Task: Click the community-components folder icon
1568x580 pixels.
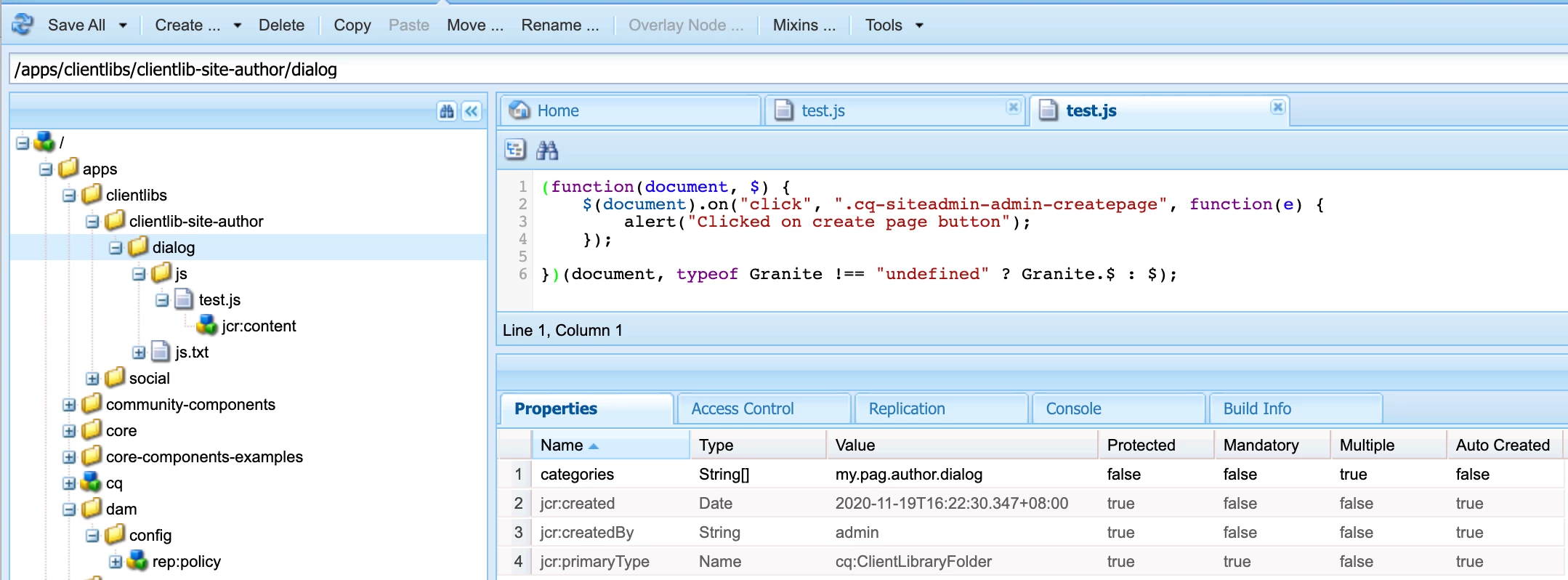Action: pyautogui.click(x=92, y=403)
